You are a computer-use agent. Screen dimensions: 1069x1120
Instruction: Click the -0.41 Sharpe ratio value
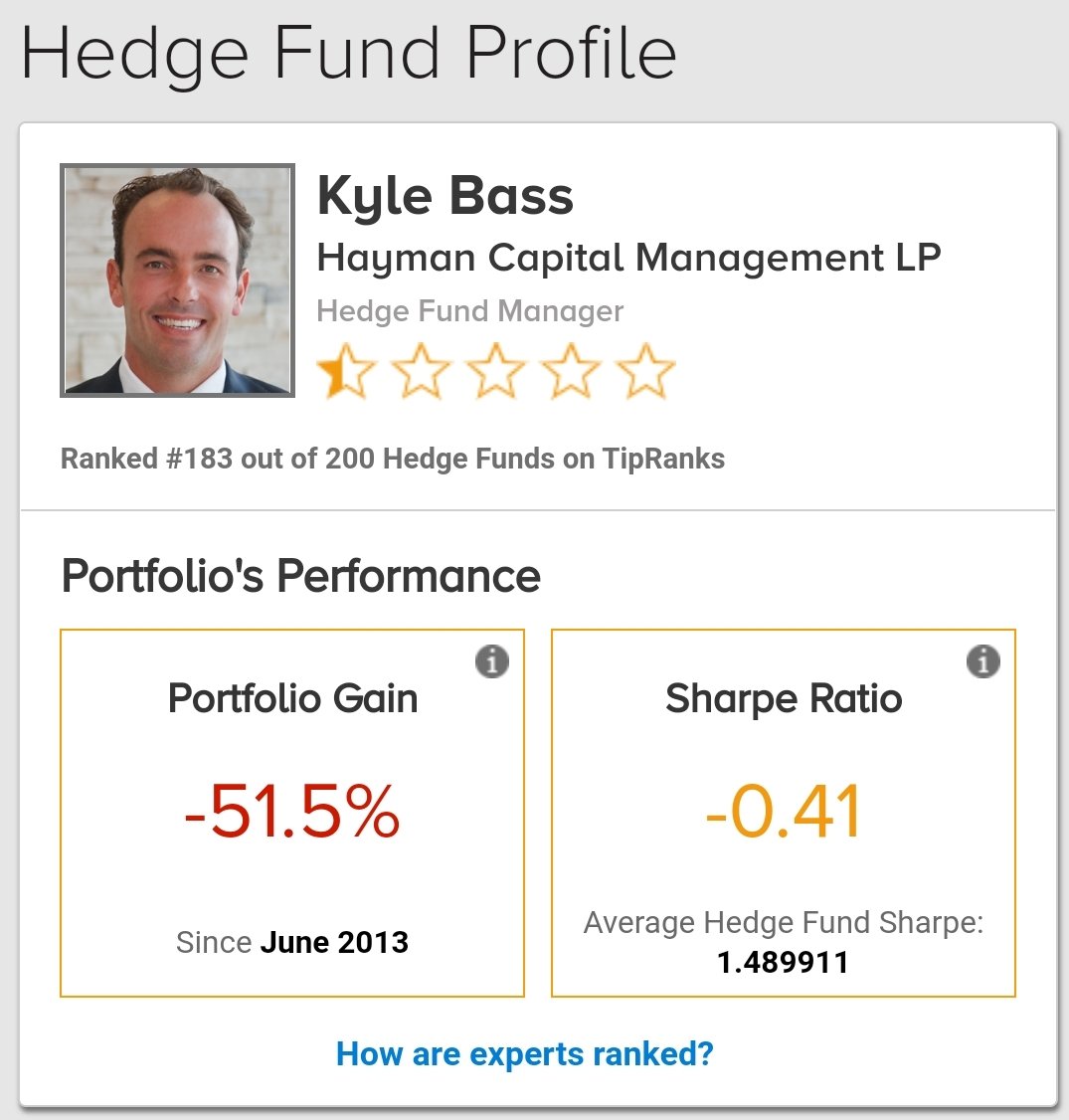[x=783, y=813]
